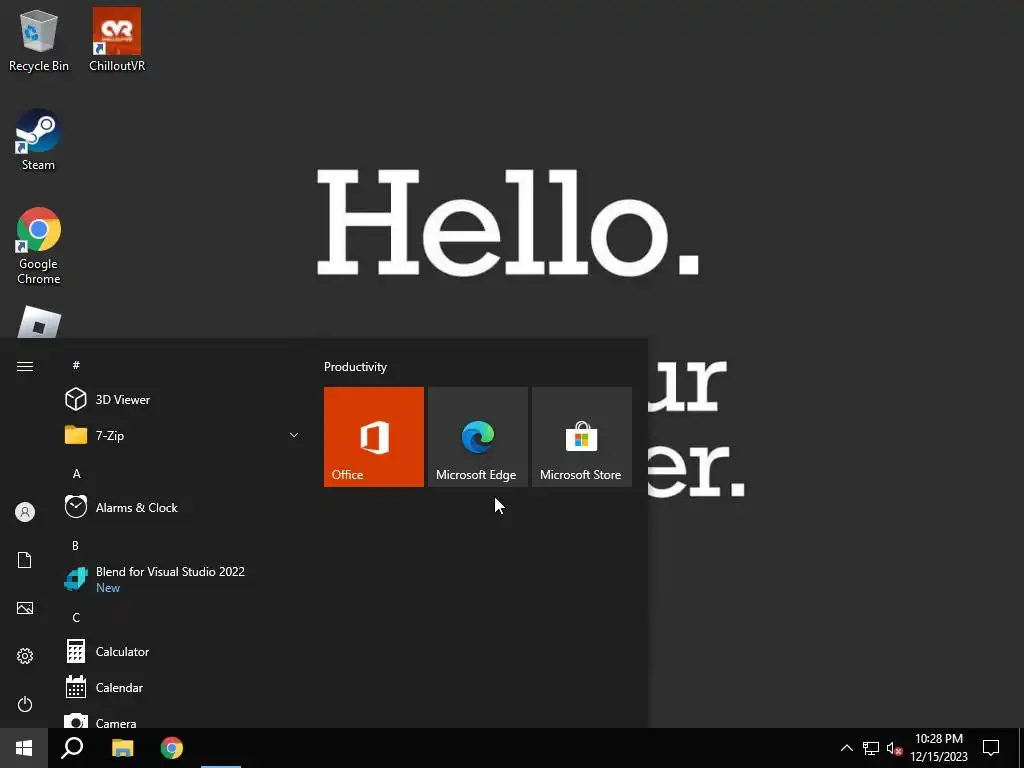
Task: Select the 7-Zip folder entry
Action: [x=184, y=436]
